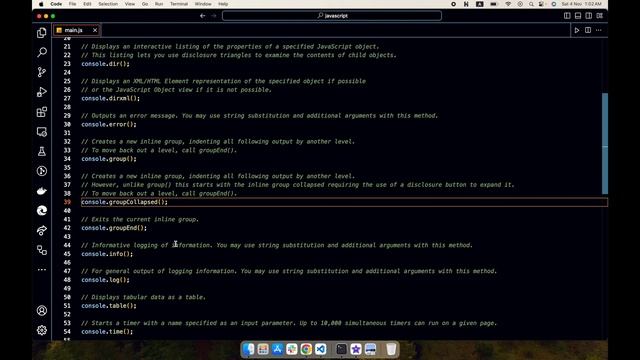Split the editor right
Viewport: 640px width, 360px height.
click(588, 30)
